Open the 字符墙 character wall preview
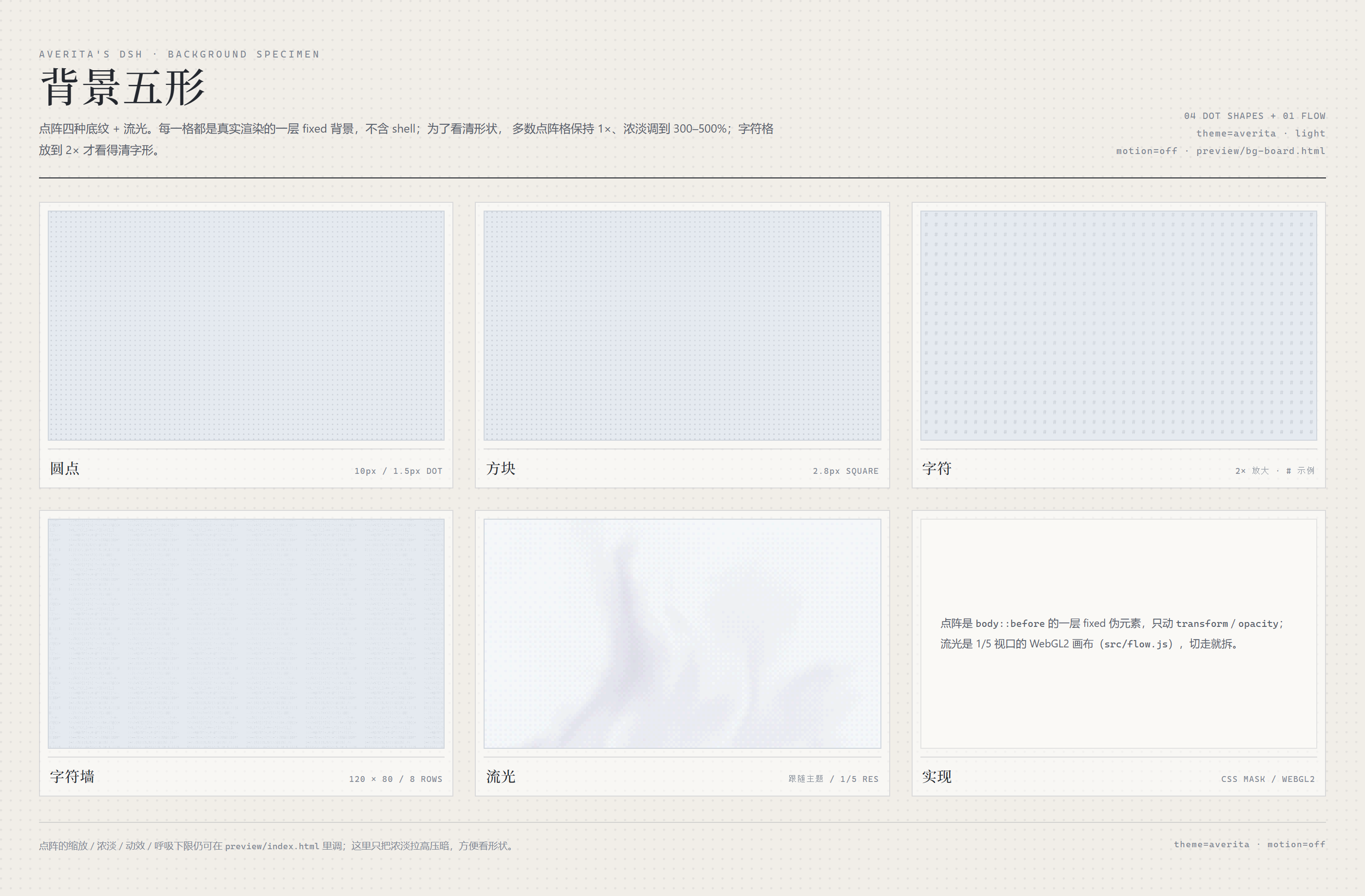The image size is (1365, 896). [x=246, y=633]
